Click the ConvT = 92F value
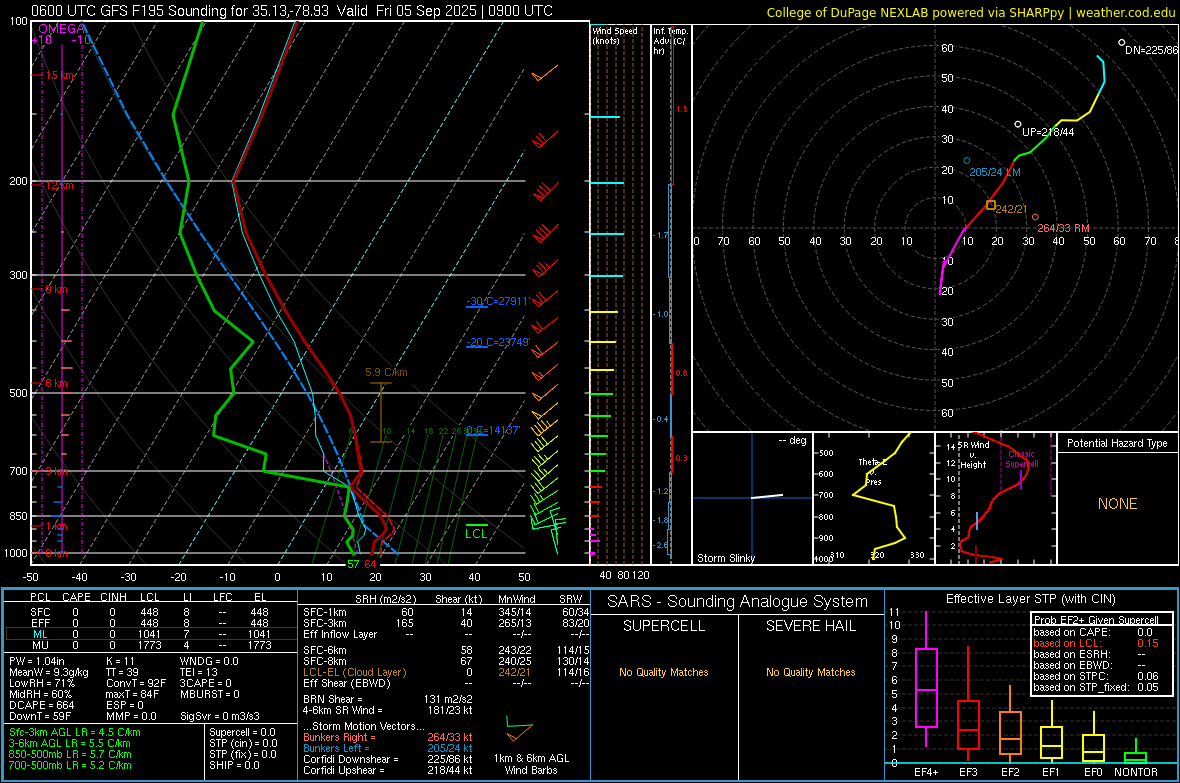Image resolution: width=1180 pixels, height=783 pixels. coord(136,684)
